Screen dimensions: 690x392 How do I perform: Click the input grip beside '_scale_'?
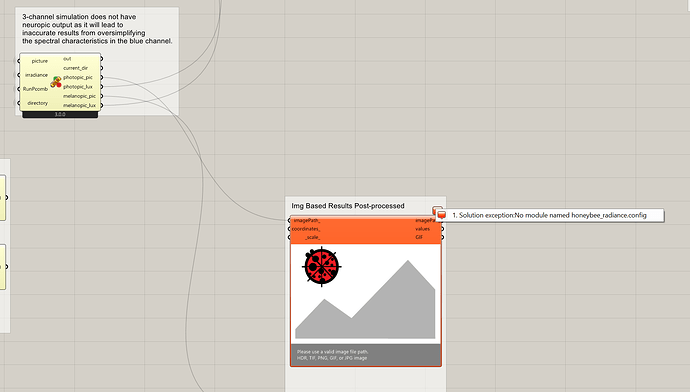click(290, 237)
